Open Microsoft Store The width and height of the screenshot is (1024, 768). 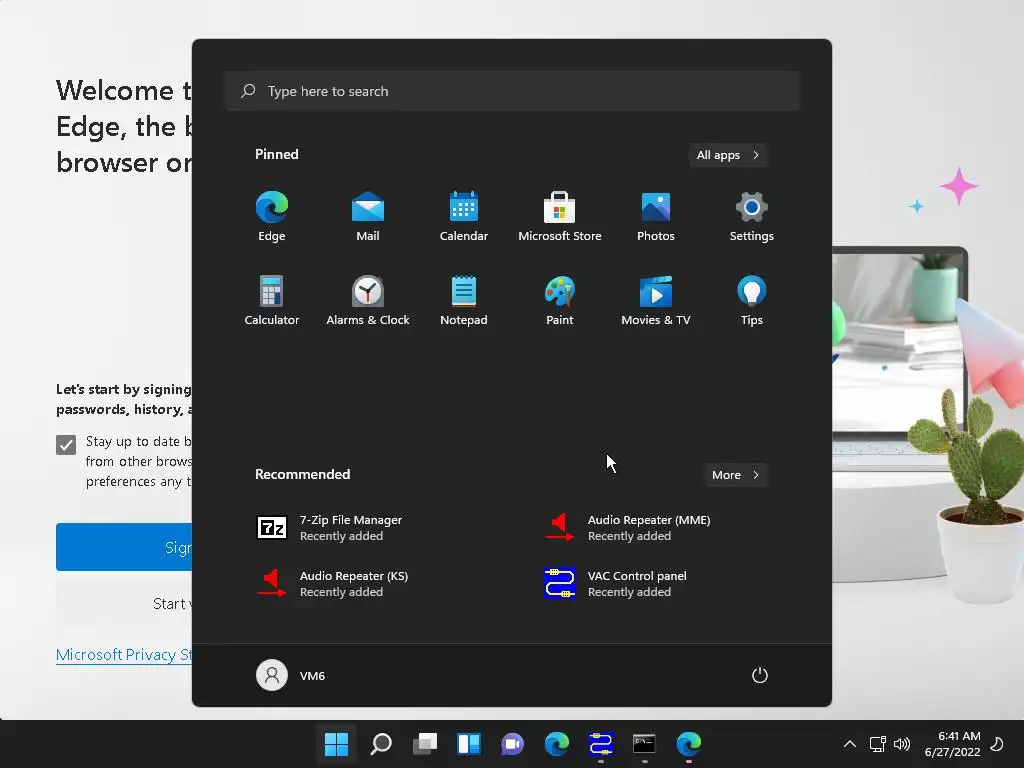point(560,217)
